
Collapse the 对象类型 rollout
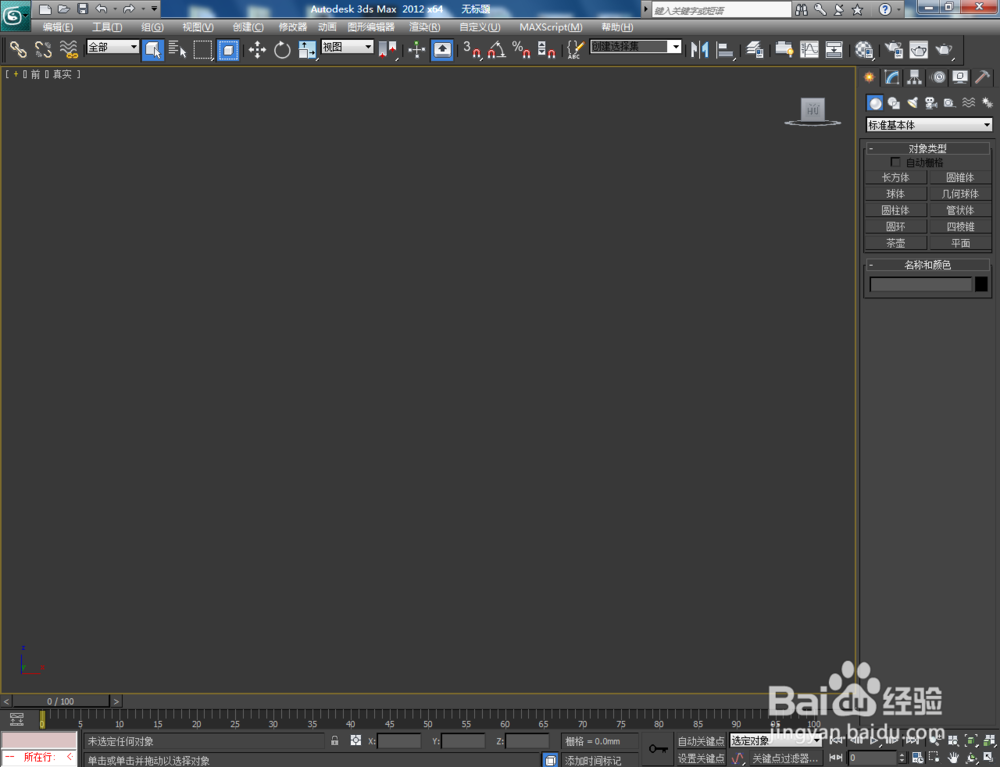tap(927, 149)
